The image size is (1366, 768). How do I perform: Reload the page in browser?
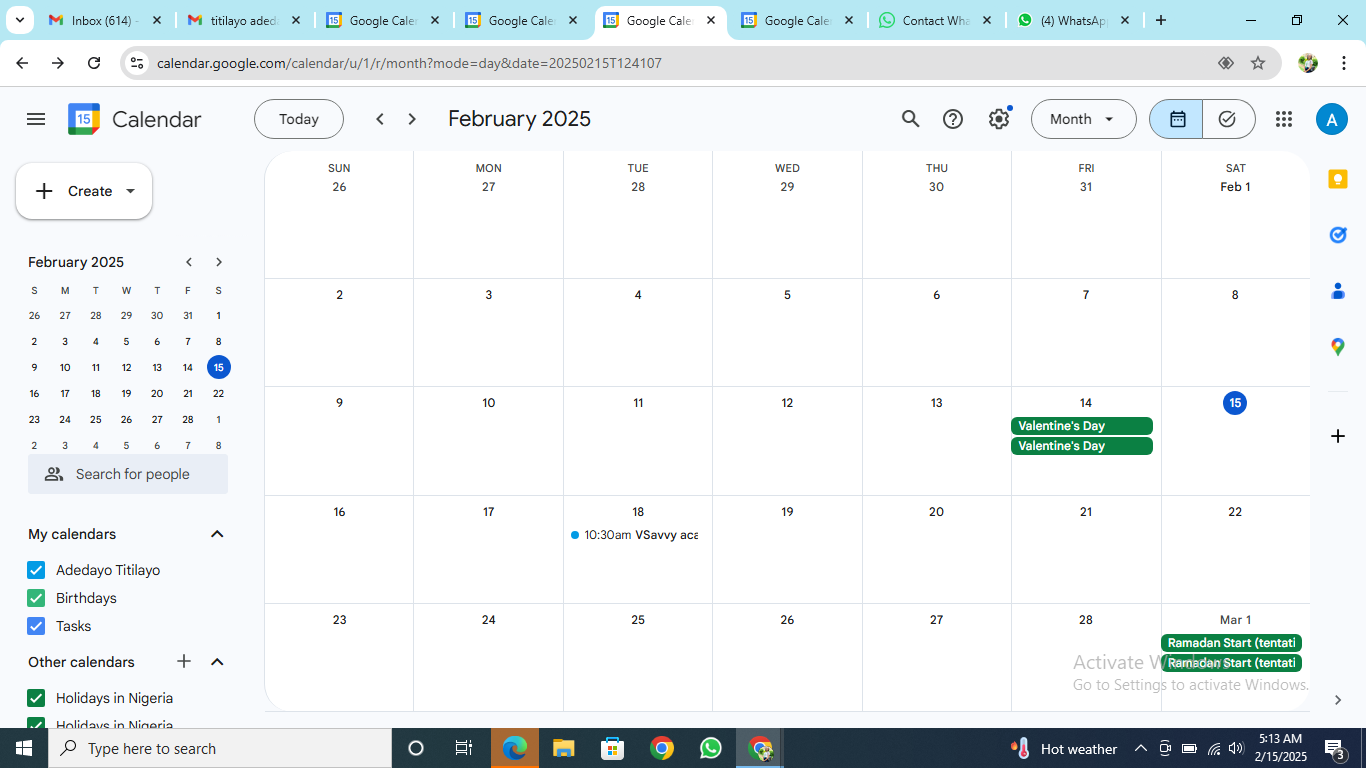click(x=94, y=63)
